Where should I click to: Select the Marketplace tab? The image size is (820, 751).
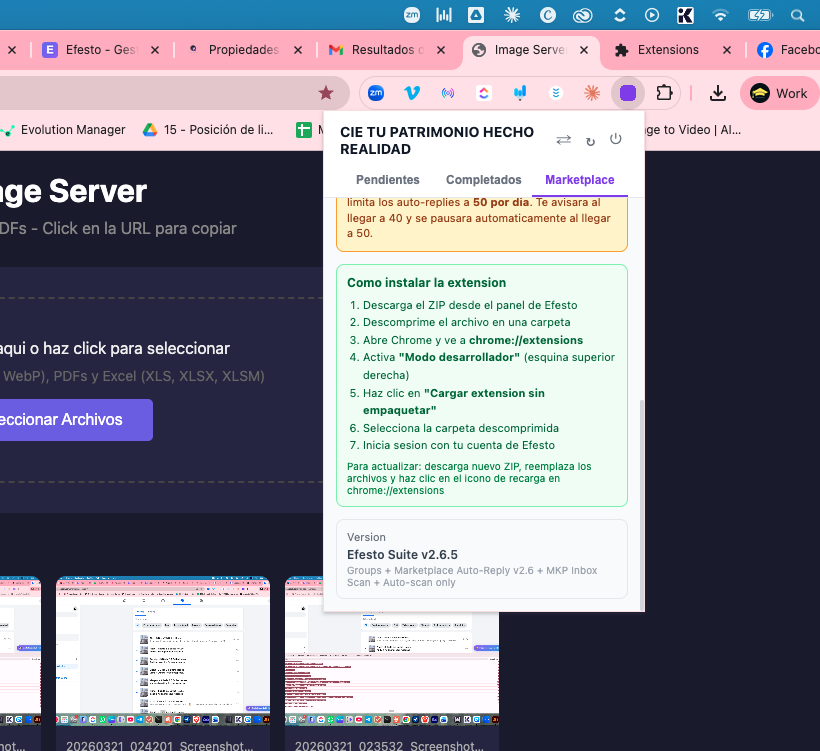point(579,180)
